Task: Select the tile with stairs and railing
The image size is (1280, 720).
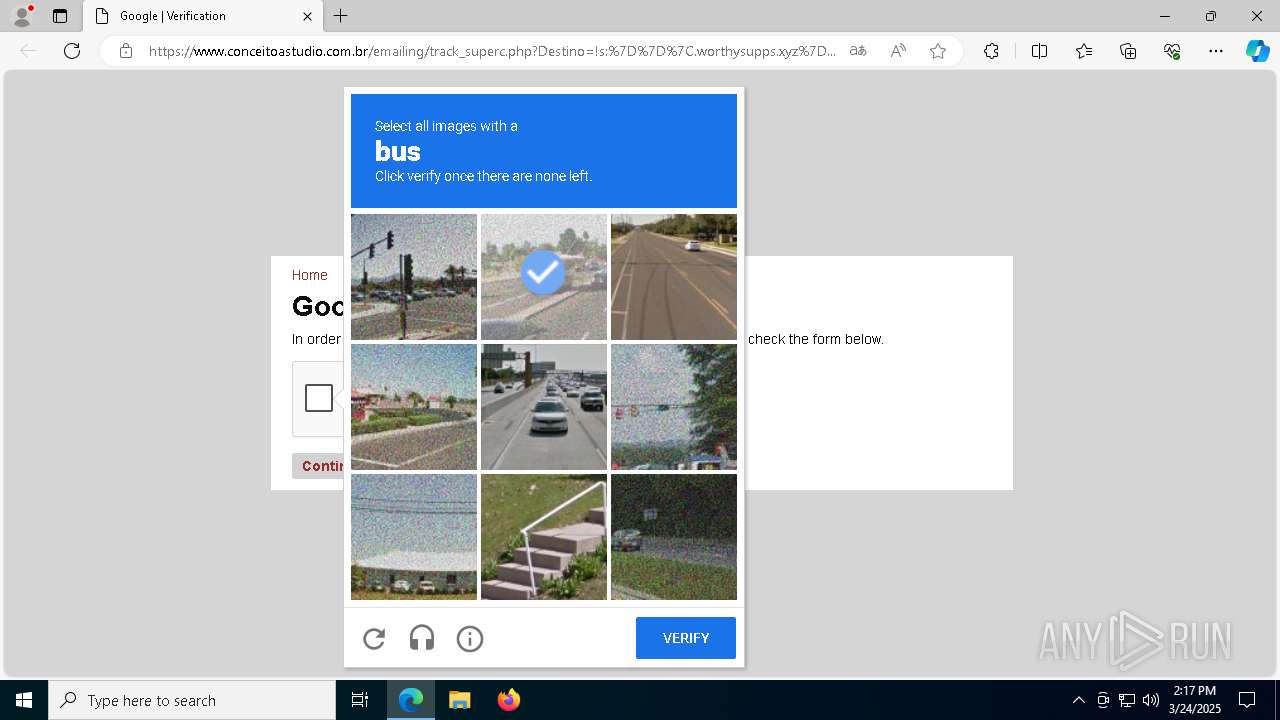Action: 544,537
